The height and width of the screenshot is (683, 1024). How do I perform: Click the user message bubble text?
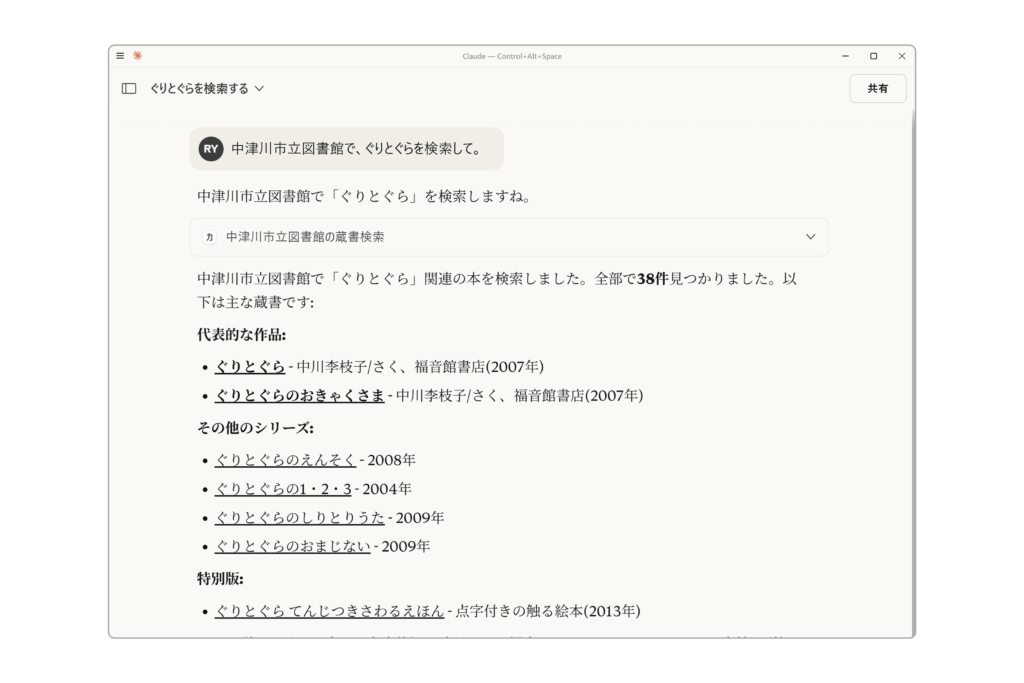356,149
